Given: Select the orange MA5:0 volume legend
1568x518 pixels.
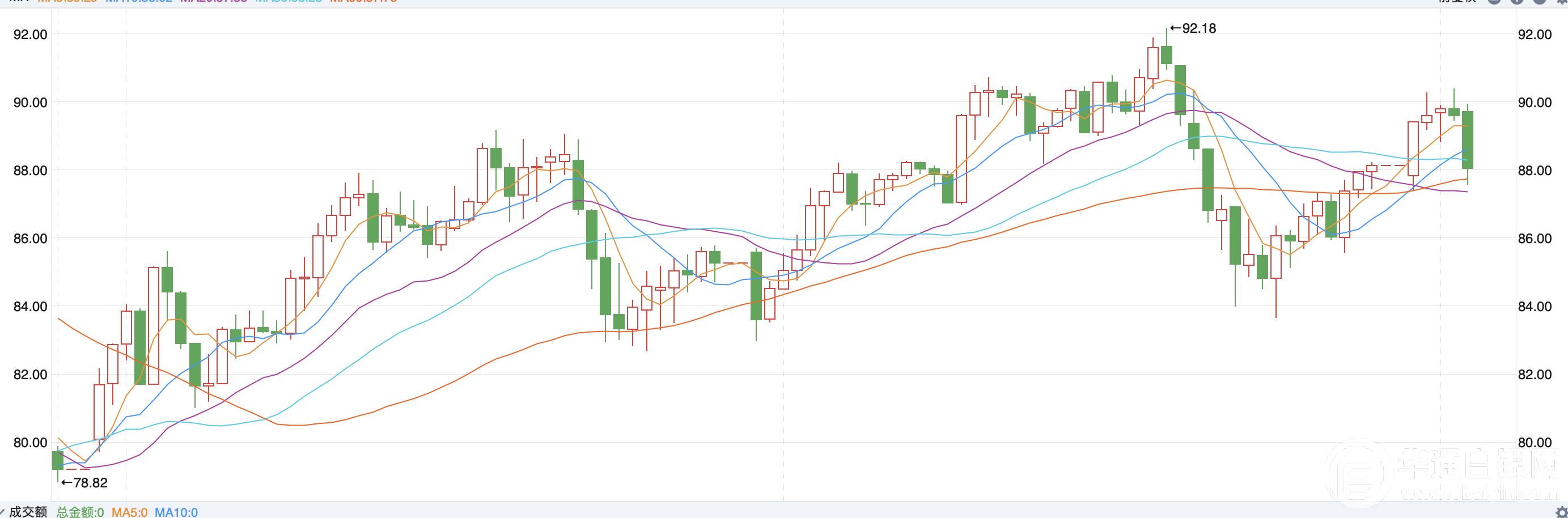Looking at the screenshot, I should pyautogui.click(x=129, y=512).
